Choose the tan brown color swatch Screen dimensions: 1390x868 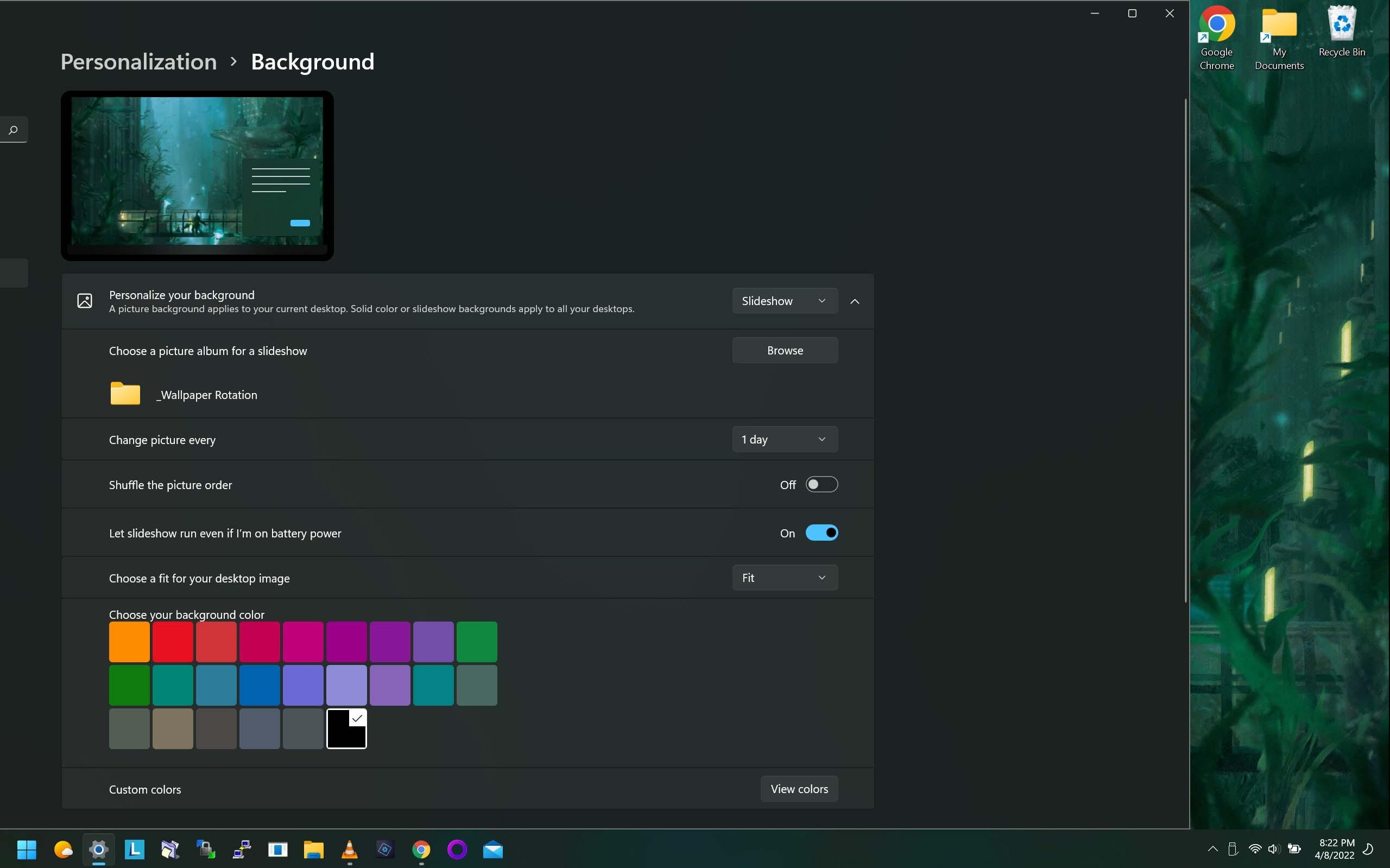coord(173,728)
